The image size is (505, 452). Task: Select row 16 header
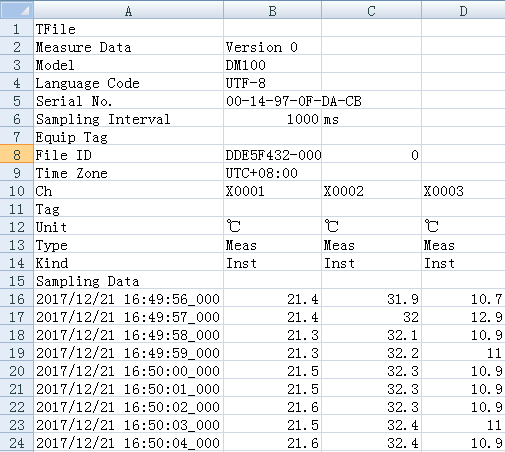(x=17, y=299)
